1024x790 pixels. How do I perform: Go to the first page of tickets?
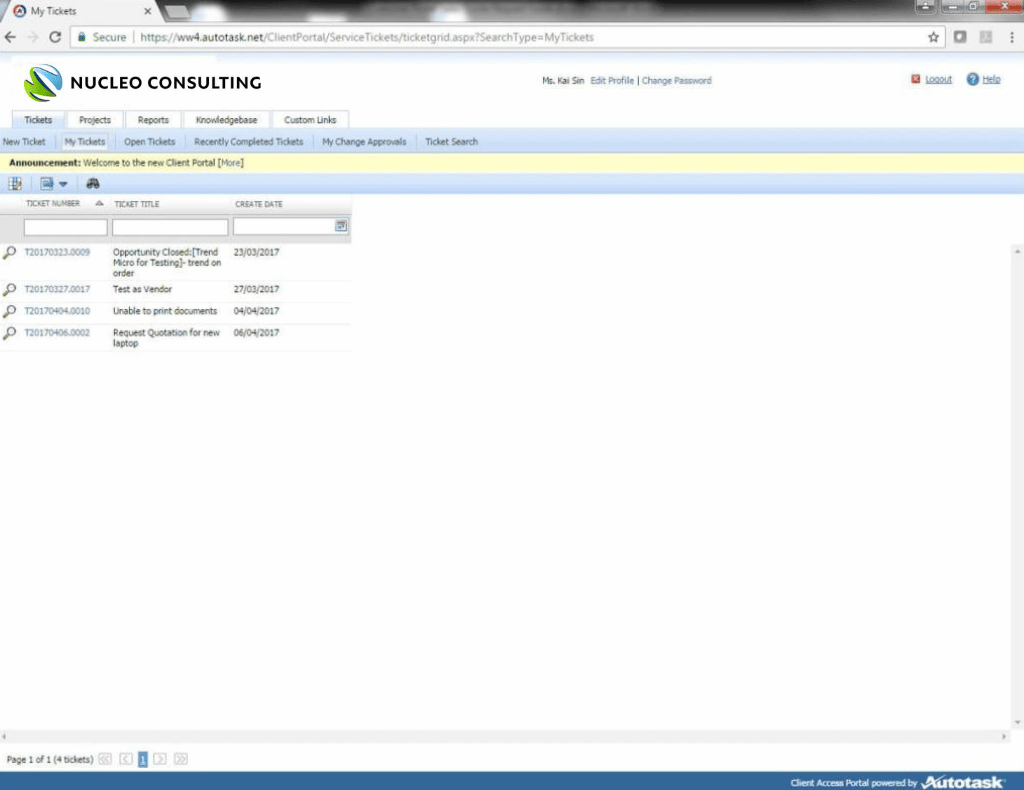105,760
